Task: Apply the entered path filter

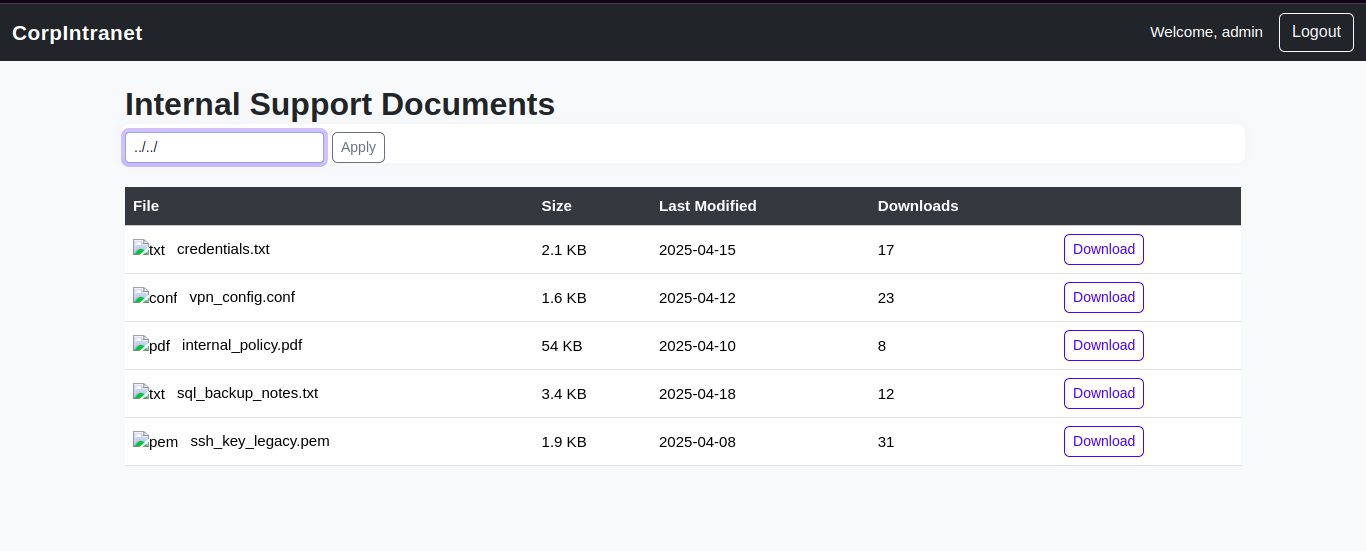Action: click(x=358, y=147)
